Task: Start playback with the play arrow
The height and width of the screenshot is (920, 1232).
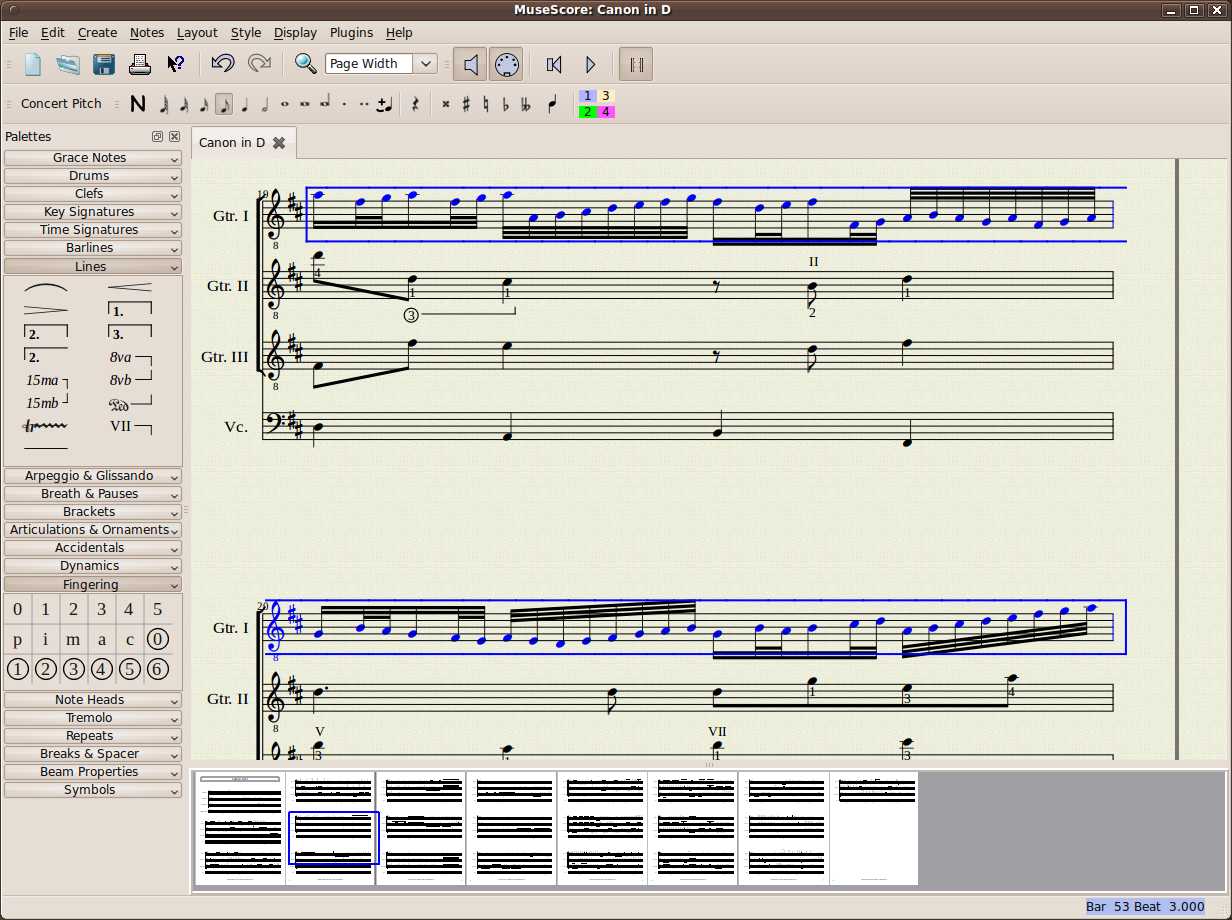Action: [590, 64]
